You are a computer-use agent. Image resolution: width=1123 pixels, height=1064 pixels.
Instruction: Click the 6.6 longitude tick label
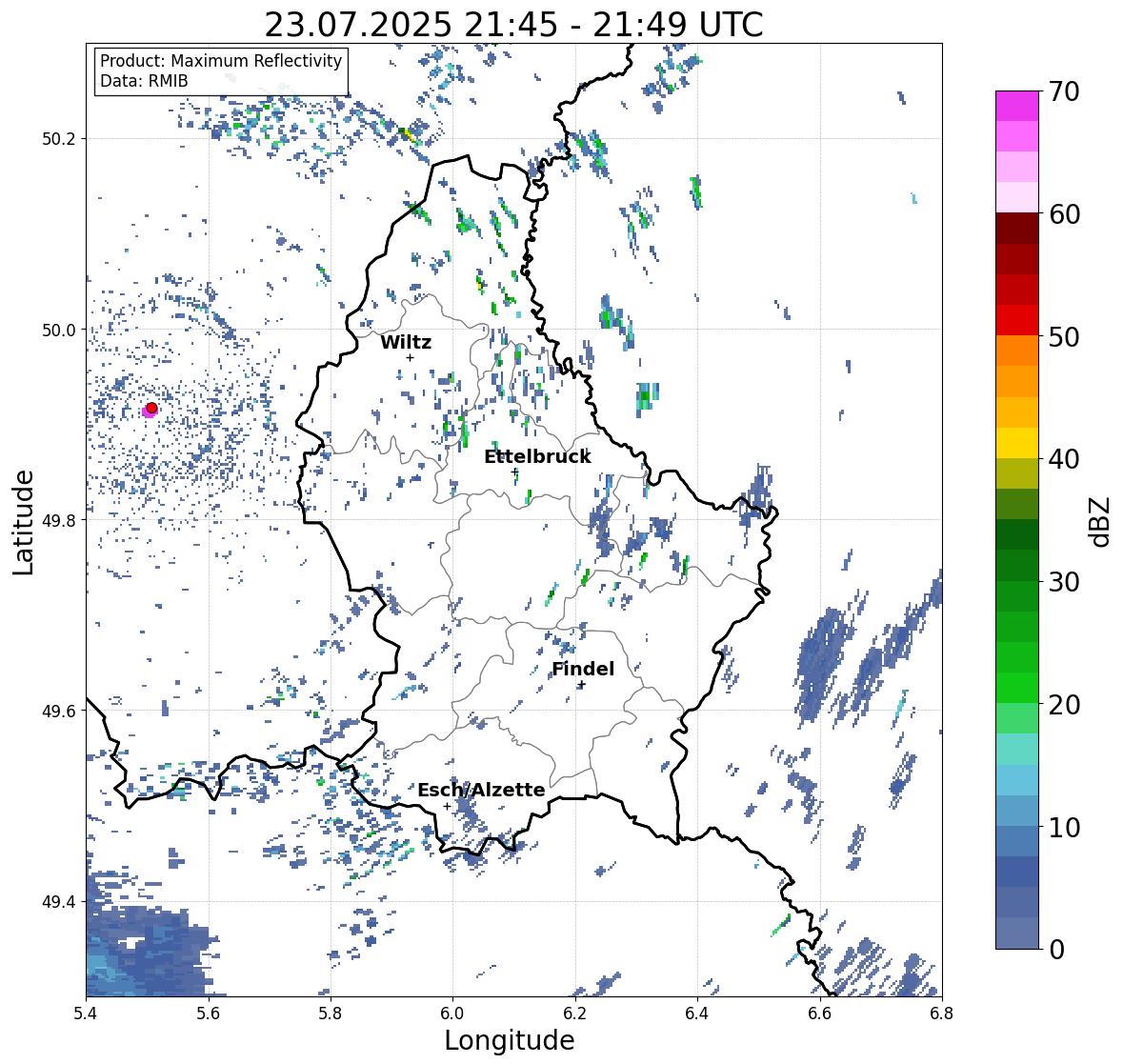tap(819, 1014)
